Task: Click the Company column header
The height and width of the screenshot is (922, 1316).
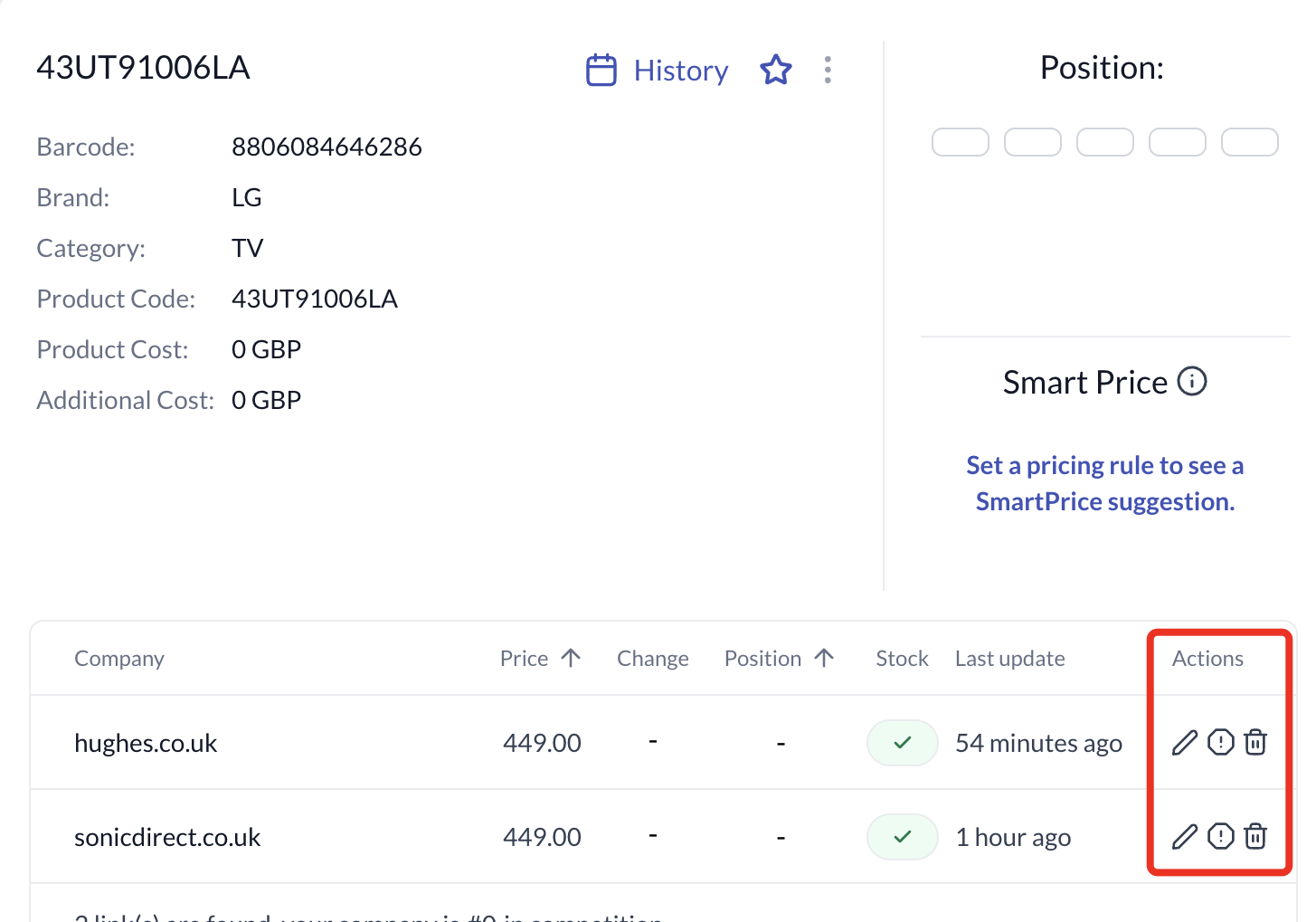Action: (x=119, y=659)
